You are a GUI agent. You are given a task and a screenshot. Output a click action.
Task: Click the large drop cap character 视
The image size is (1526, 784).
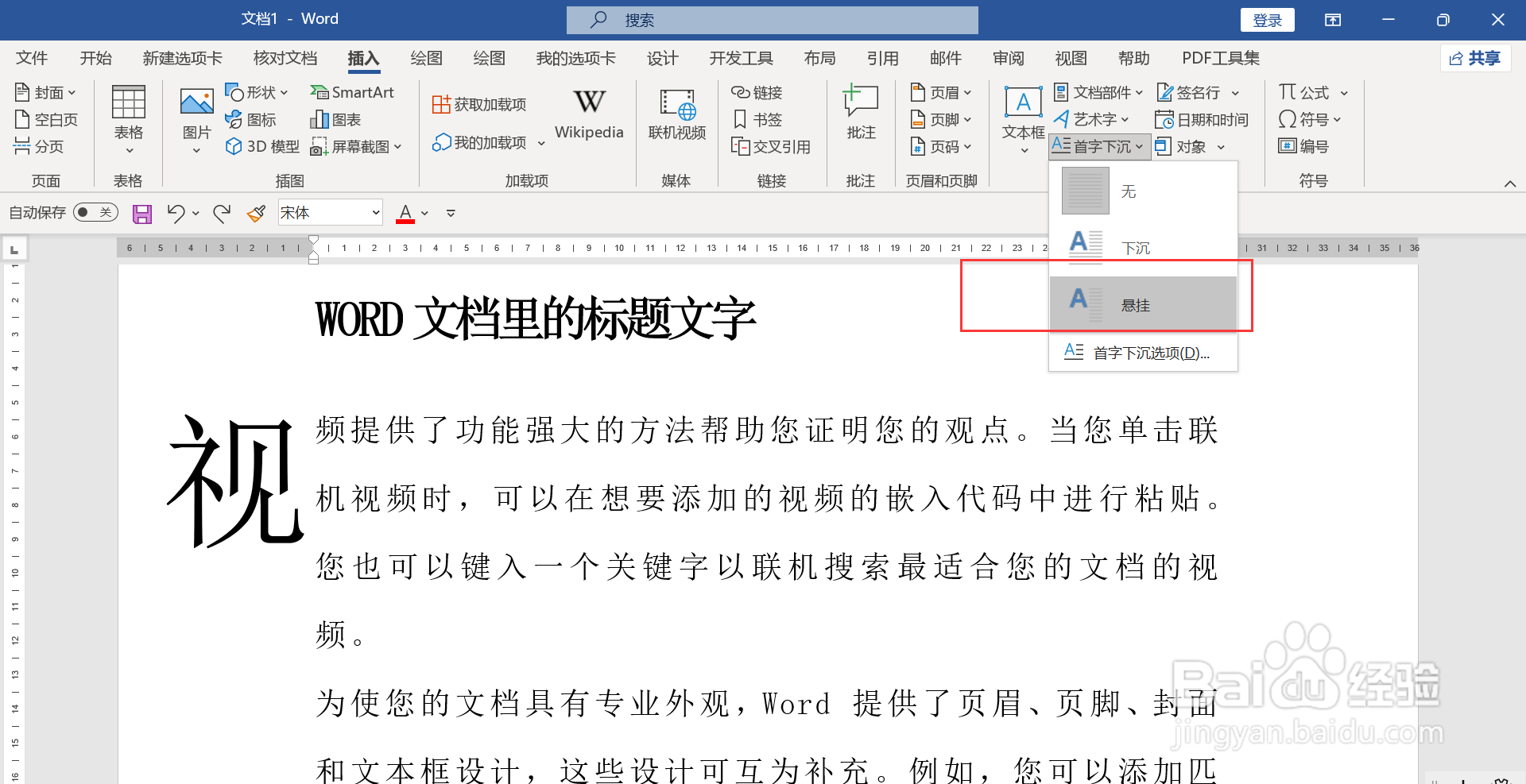pos(235,481)
